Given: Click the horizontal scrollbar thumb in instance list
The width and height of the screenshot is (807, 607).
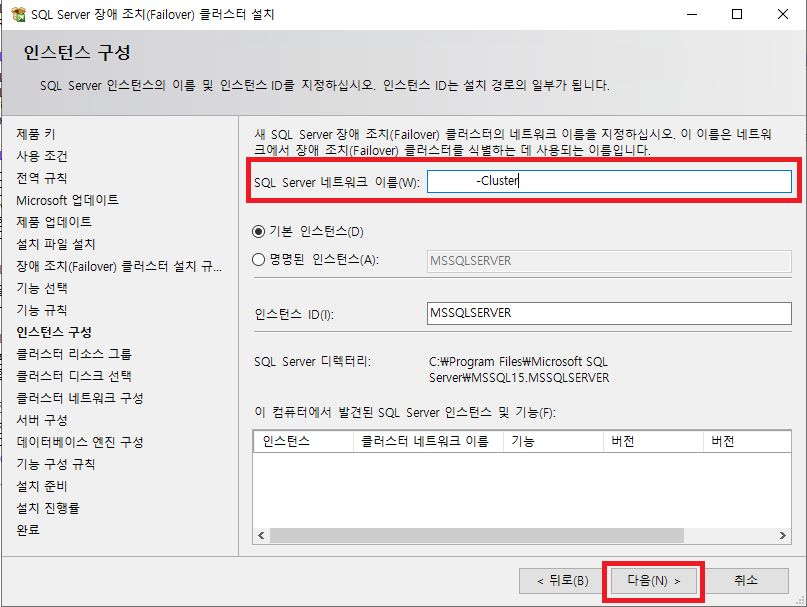Looking at the screenshot, I should tap(477, 535).
